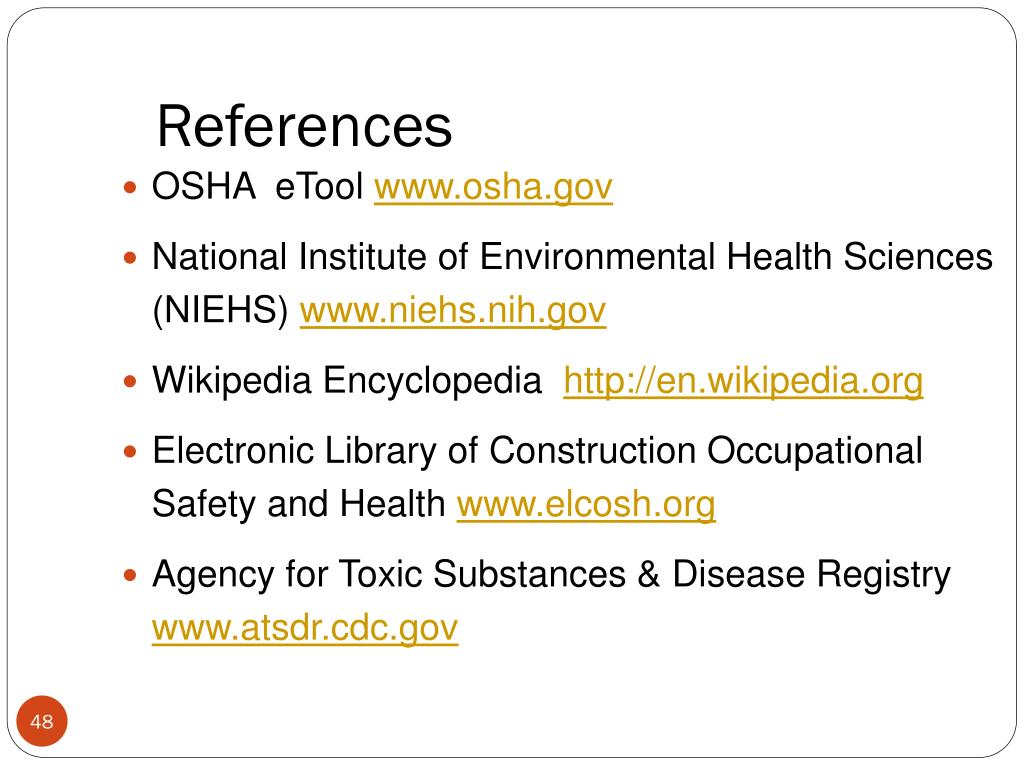Open the www.osha.gov link
1024x768 pixels.
pos(493,187)
